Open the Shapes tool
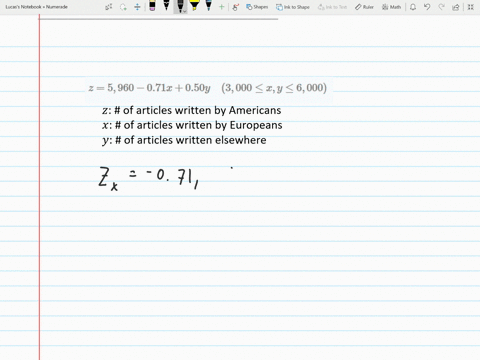This screenshot has height=360, width=480. click(257, 7)
